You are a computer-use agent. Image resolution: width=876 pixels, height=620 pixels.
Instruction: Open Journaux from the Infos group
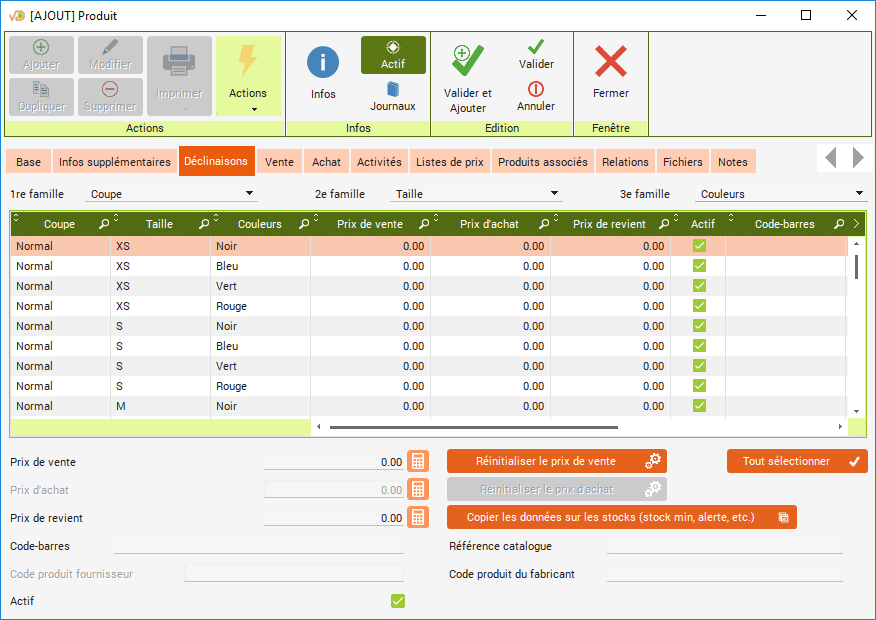(393, 90)
